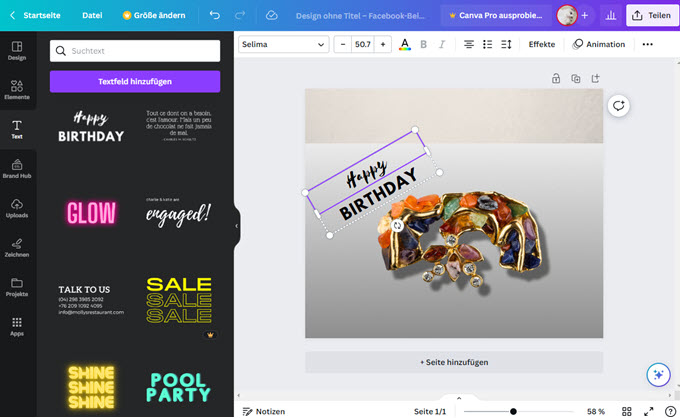Select the SALE SALE SALE template

(x=179, y=300)
